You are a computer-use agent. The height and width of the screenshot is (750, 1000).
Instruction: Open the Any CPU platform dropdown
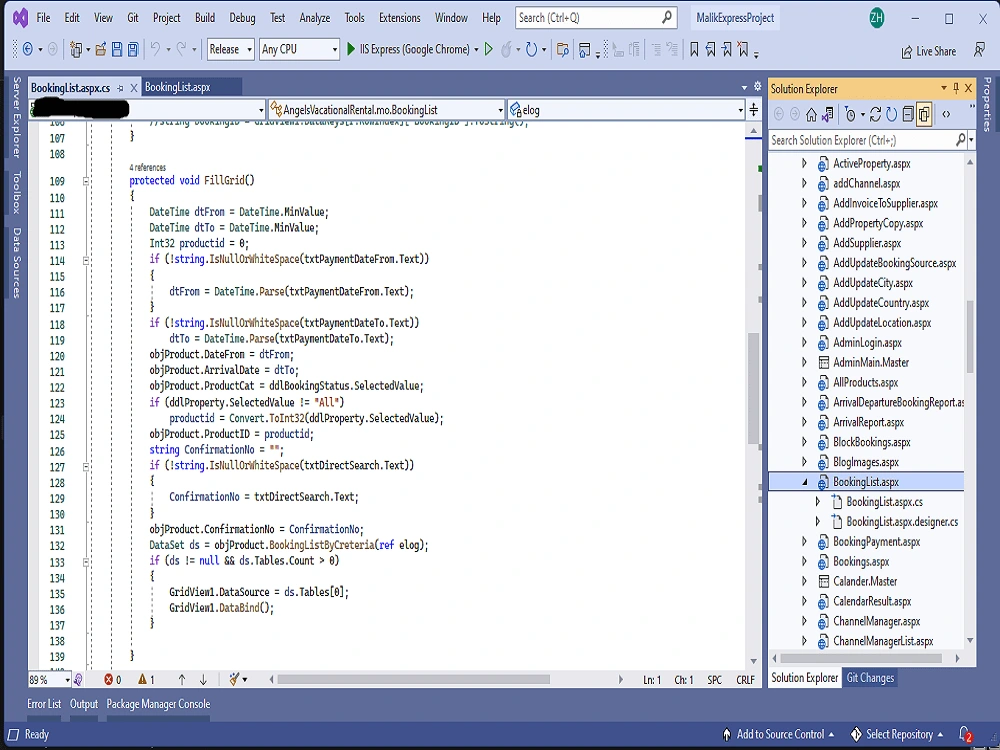[x=299, y=49]
